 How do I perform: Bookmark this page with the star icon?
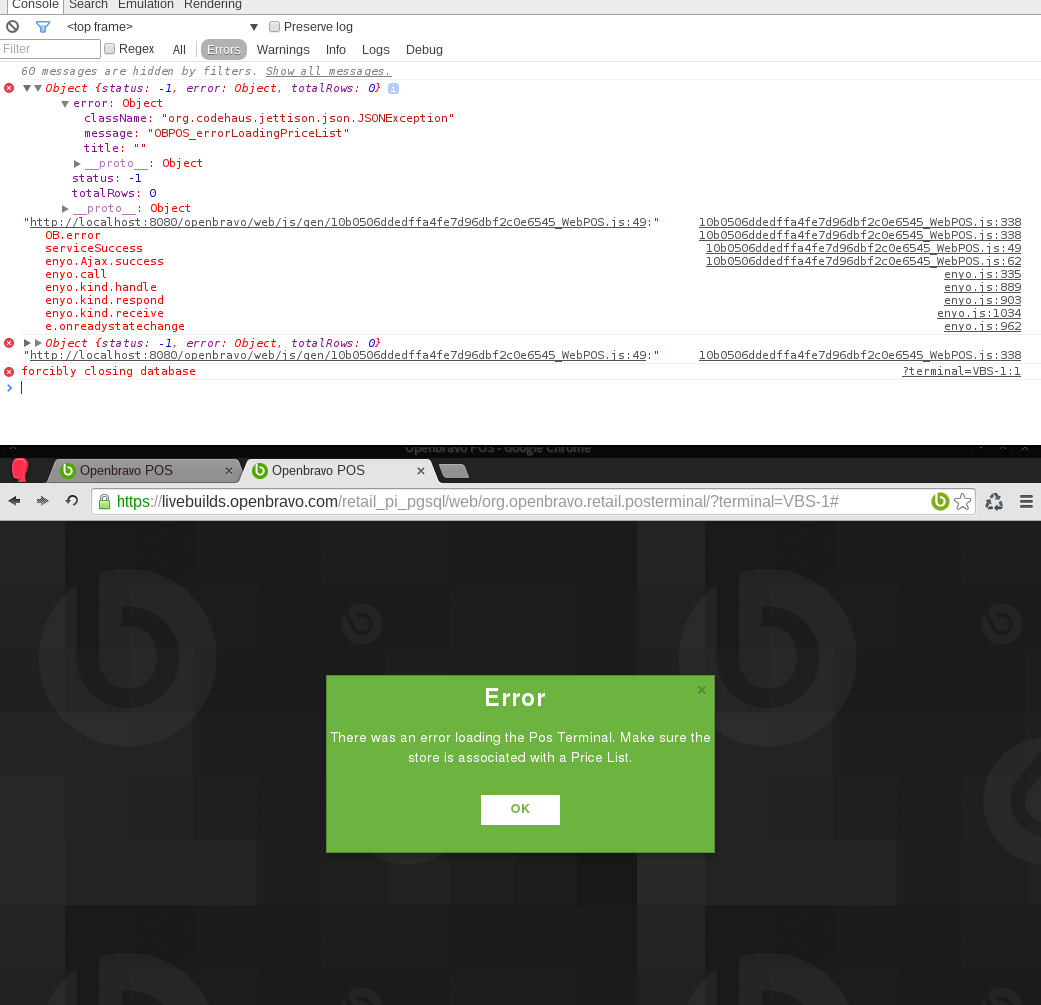click(963, 502)
